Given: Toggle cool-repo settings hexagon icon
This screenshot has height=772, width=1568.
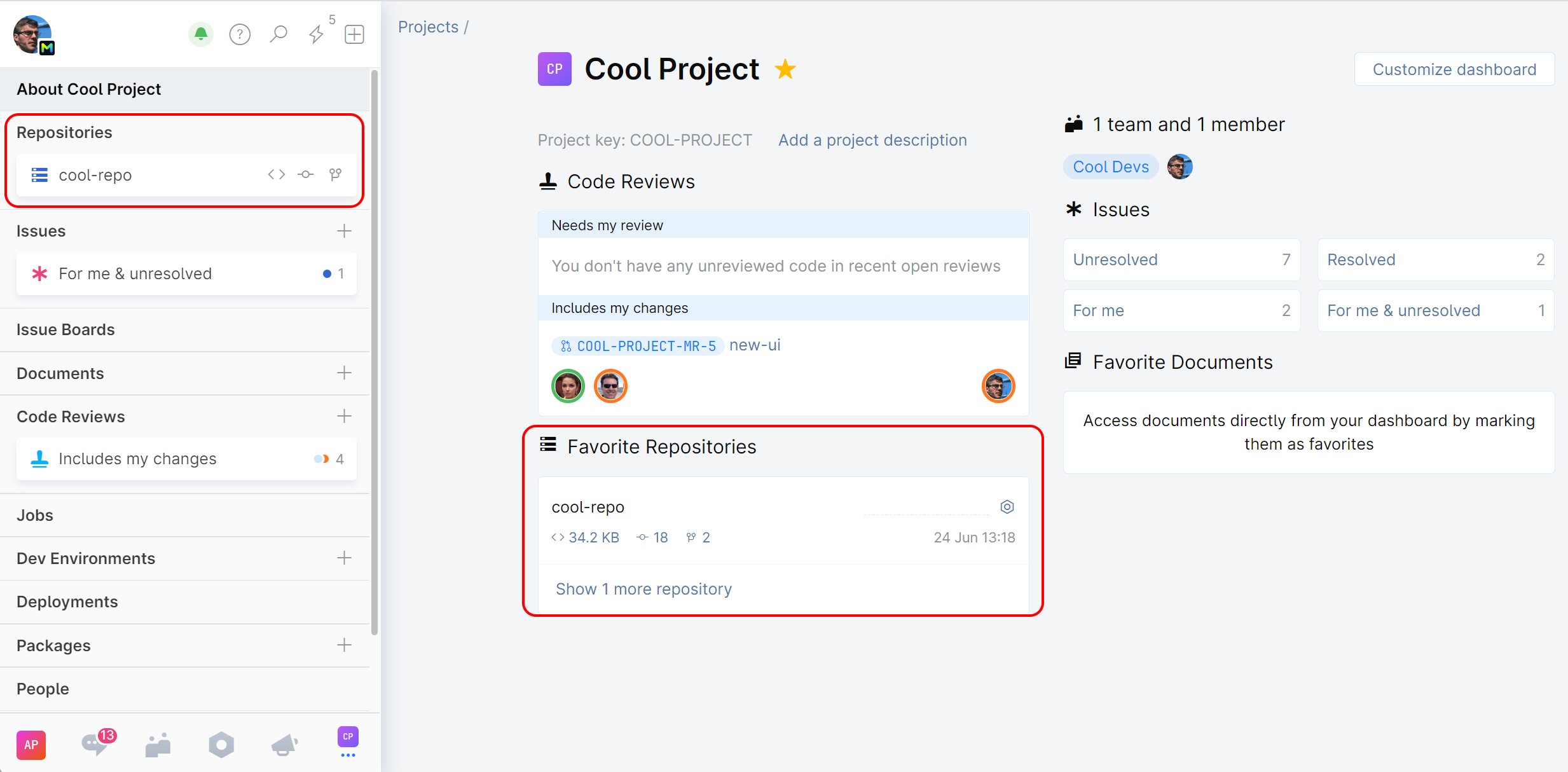Looking at the screenshot, I should pyautogui.click(x=1007, y=507).
